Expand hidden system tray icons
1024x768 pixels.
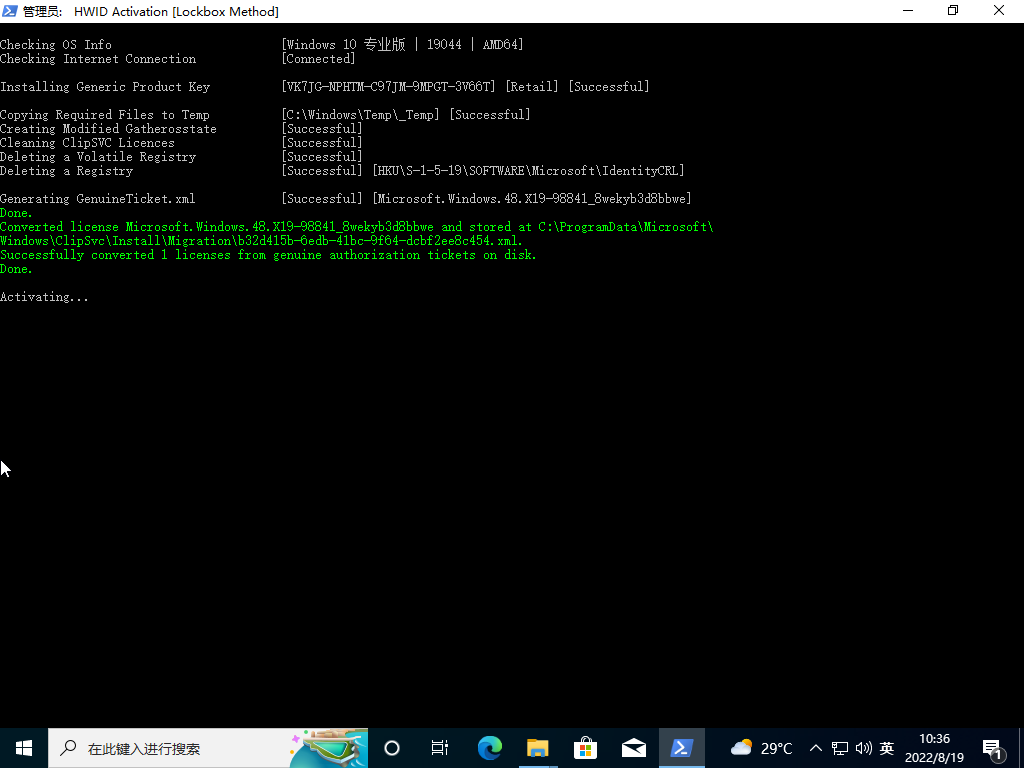tap(815, 747)
